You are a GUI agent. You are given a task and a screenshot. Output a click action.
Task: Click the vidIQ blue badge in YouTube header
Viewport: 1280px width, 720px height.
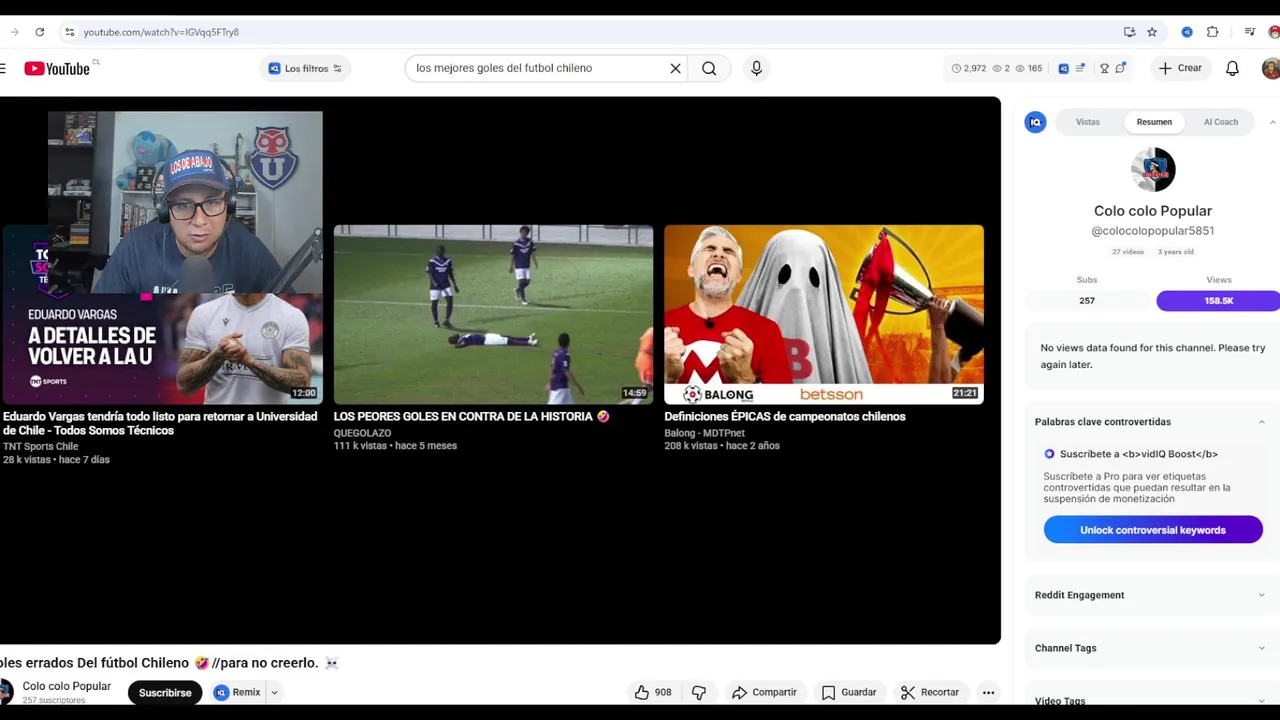click(1063, 68)
